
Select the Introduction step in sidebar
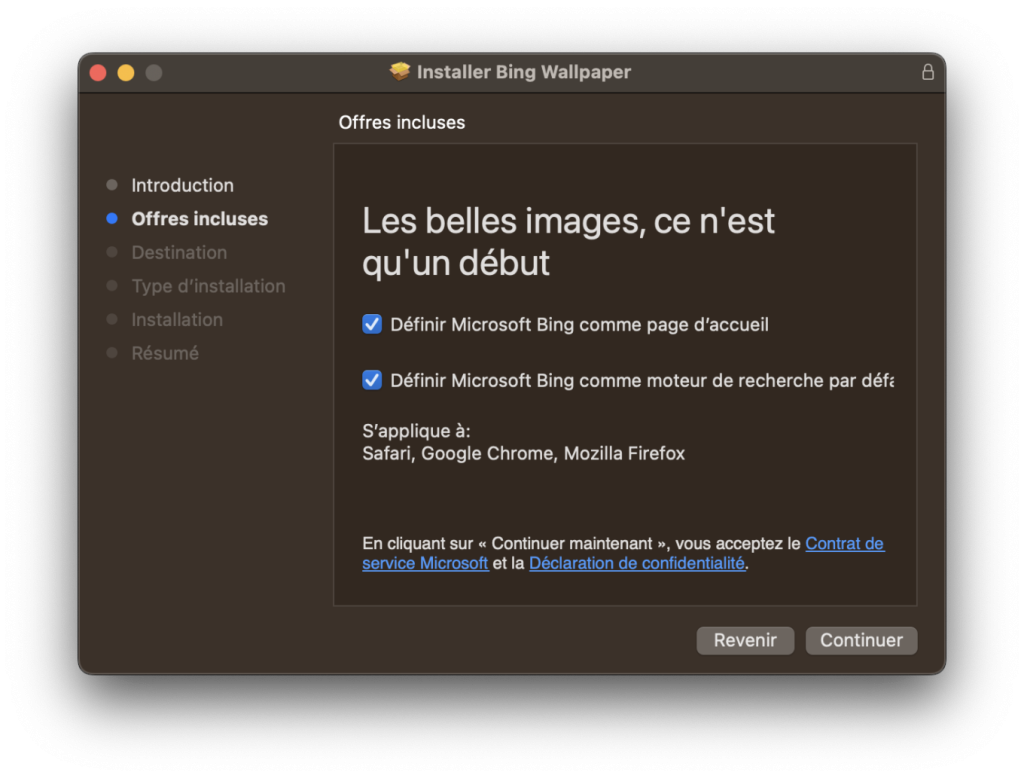[x=182, y=185]
